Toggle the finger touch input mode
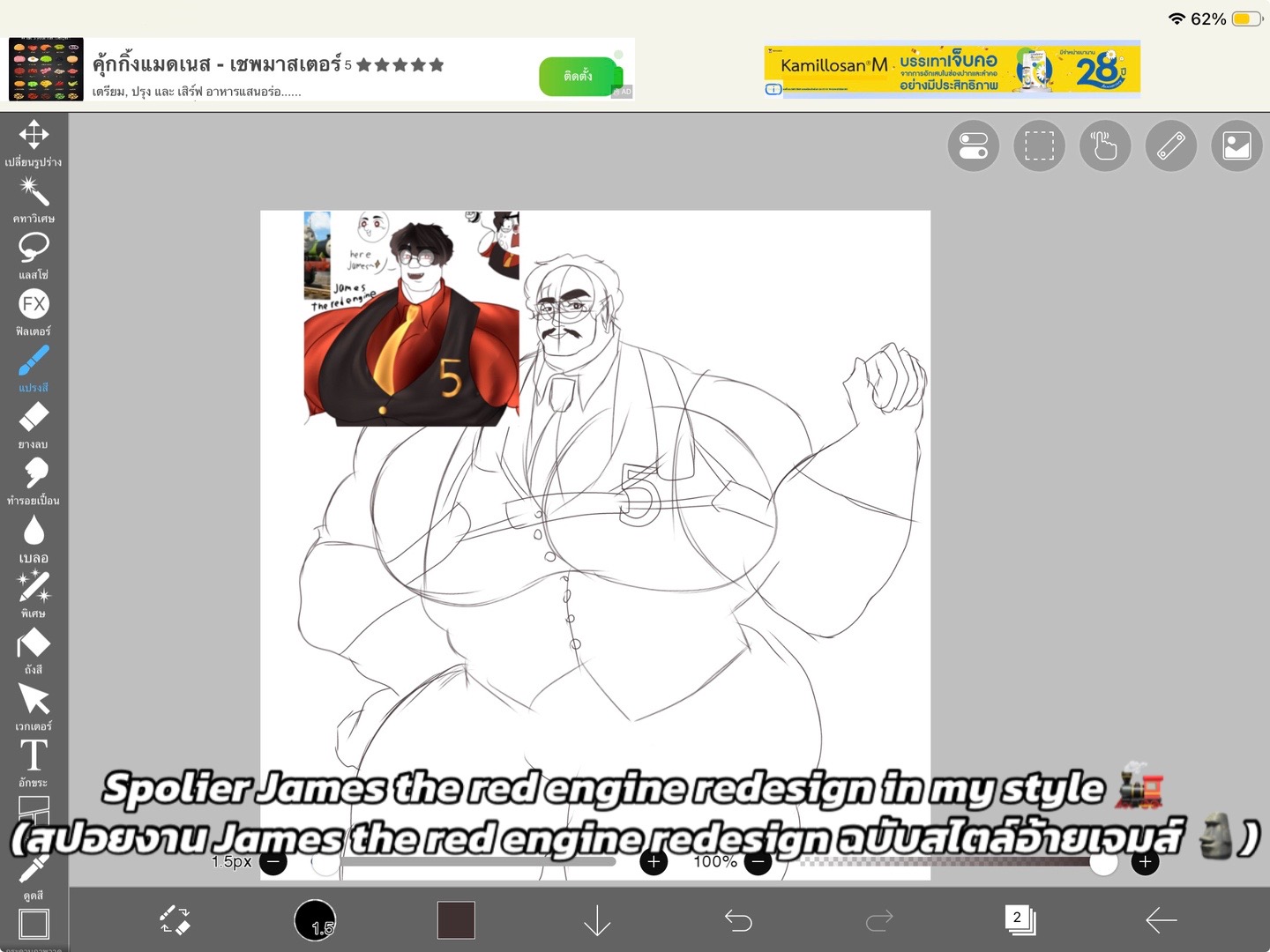 pos(1105,145)
